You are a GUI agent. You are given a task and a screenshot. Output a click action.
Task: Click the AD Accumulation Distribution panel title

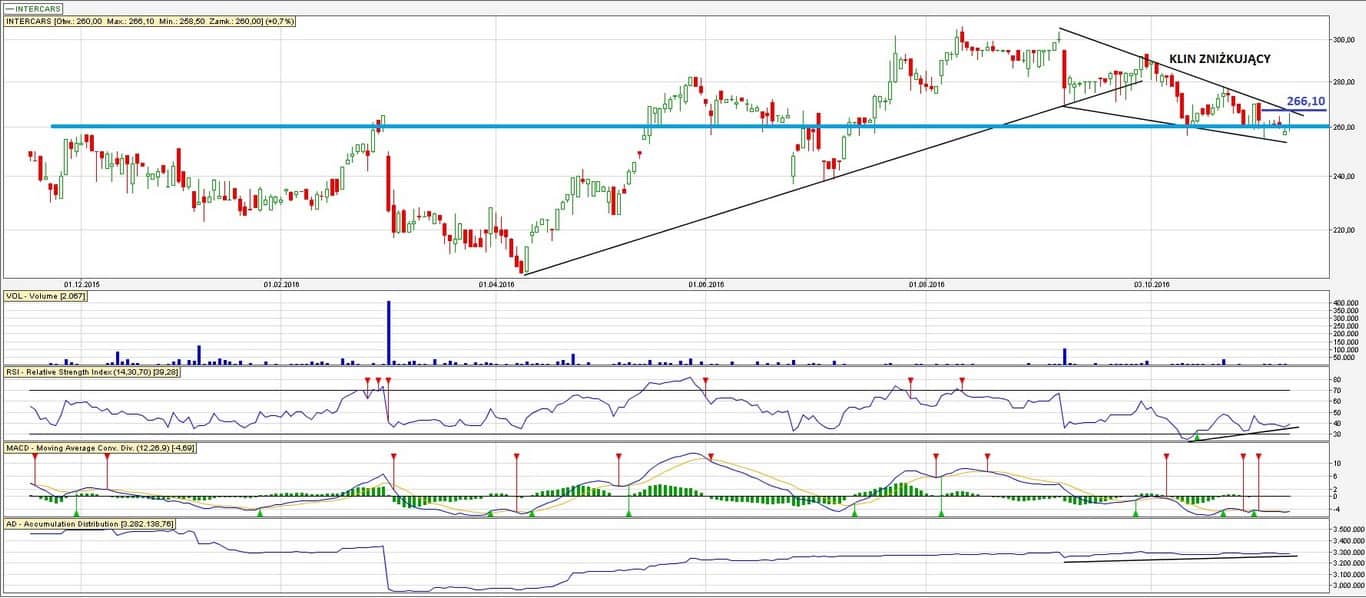tap(90, 523)
